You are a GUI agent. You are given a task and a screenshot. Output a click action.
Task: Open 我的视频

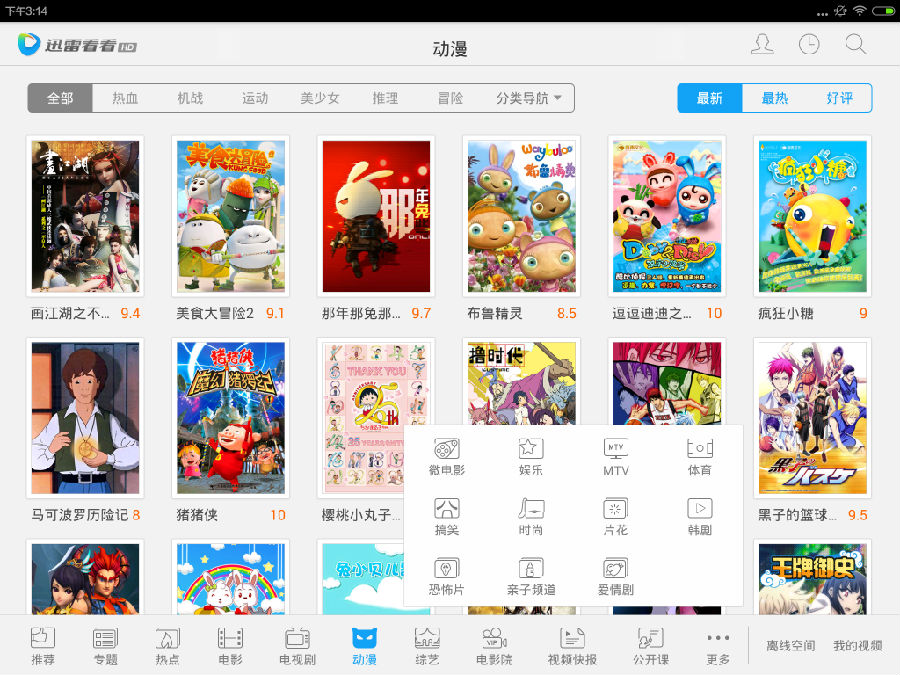point(858,646)
